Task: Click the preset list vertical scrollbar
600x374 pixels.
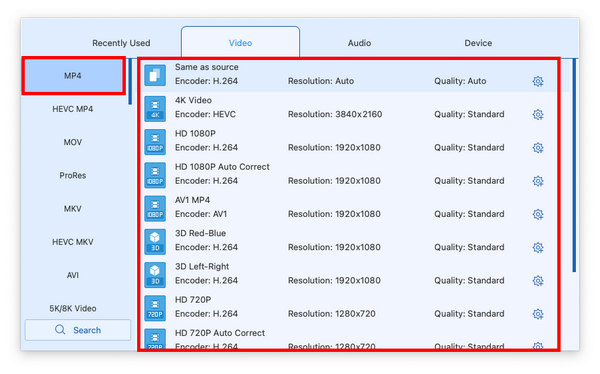Action: tap(574, 165)
